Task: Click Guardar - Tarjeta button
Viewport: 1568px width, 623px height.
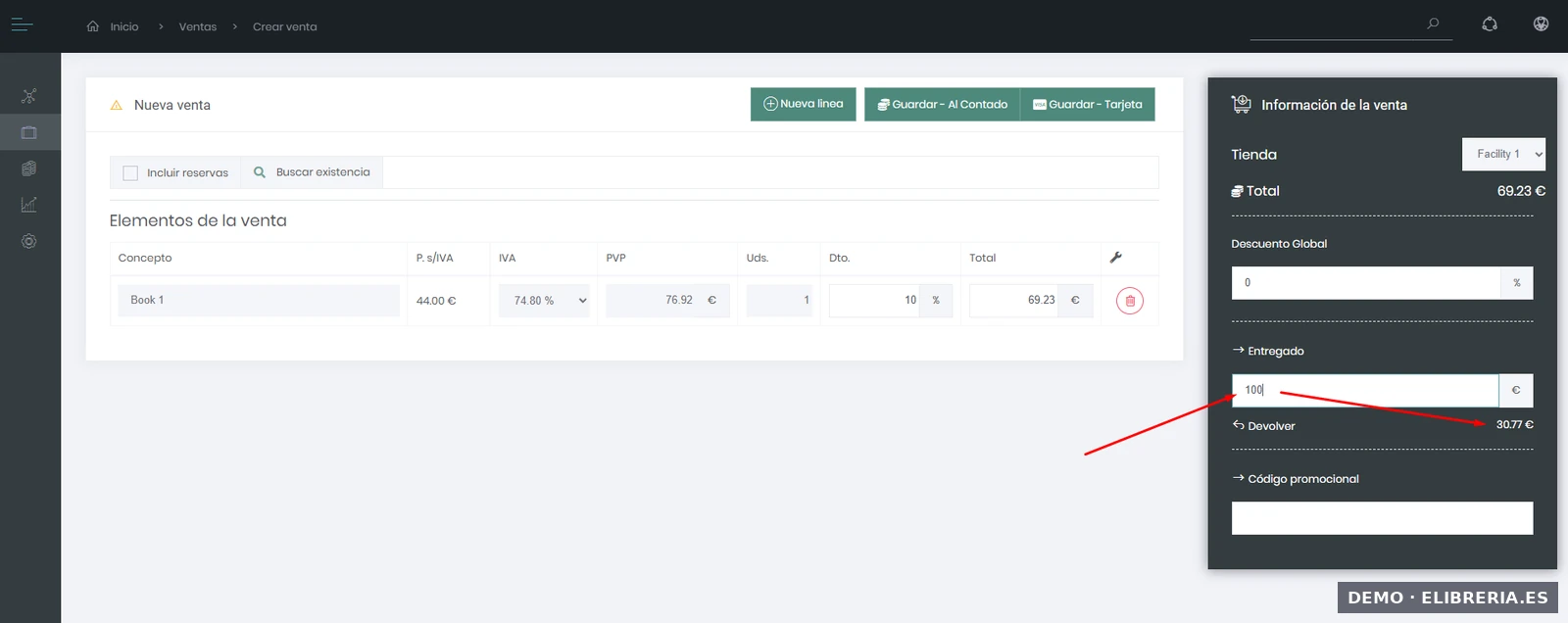Action: coord(1087,104)
